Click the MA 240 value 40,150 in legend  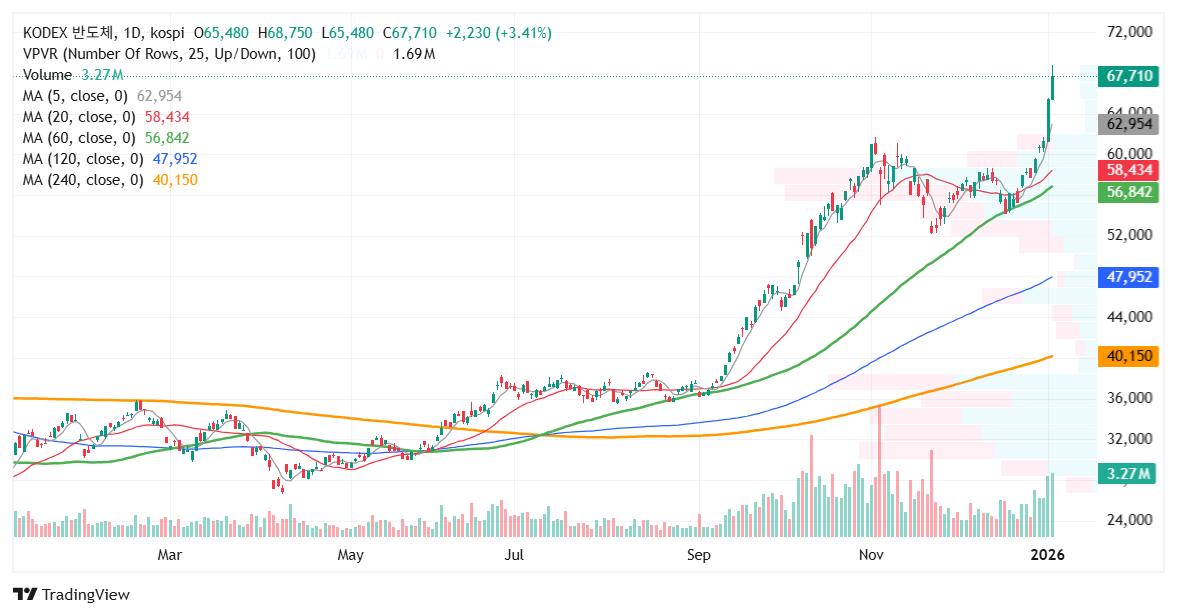click(175, 180)
